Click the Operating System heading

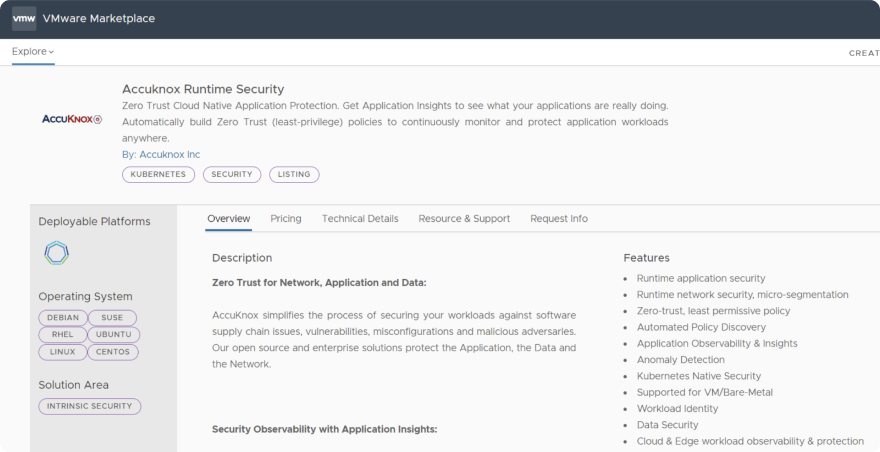pos(85,296)
